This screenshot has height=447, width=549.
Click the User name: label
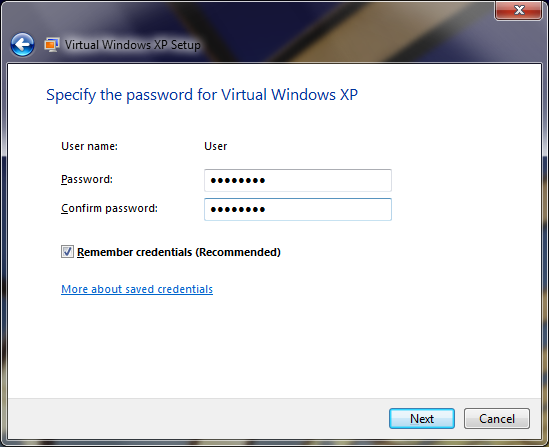click(x=89, y=146)
